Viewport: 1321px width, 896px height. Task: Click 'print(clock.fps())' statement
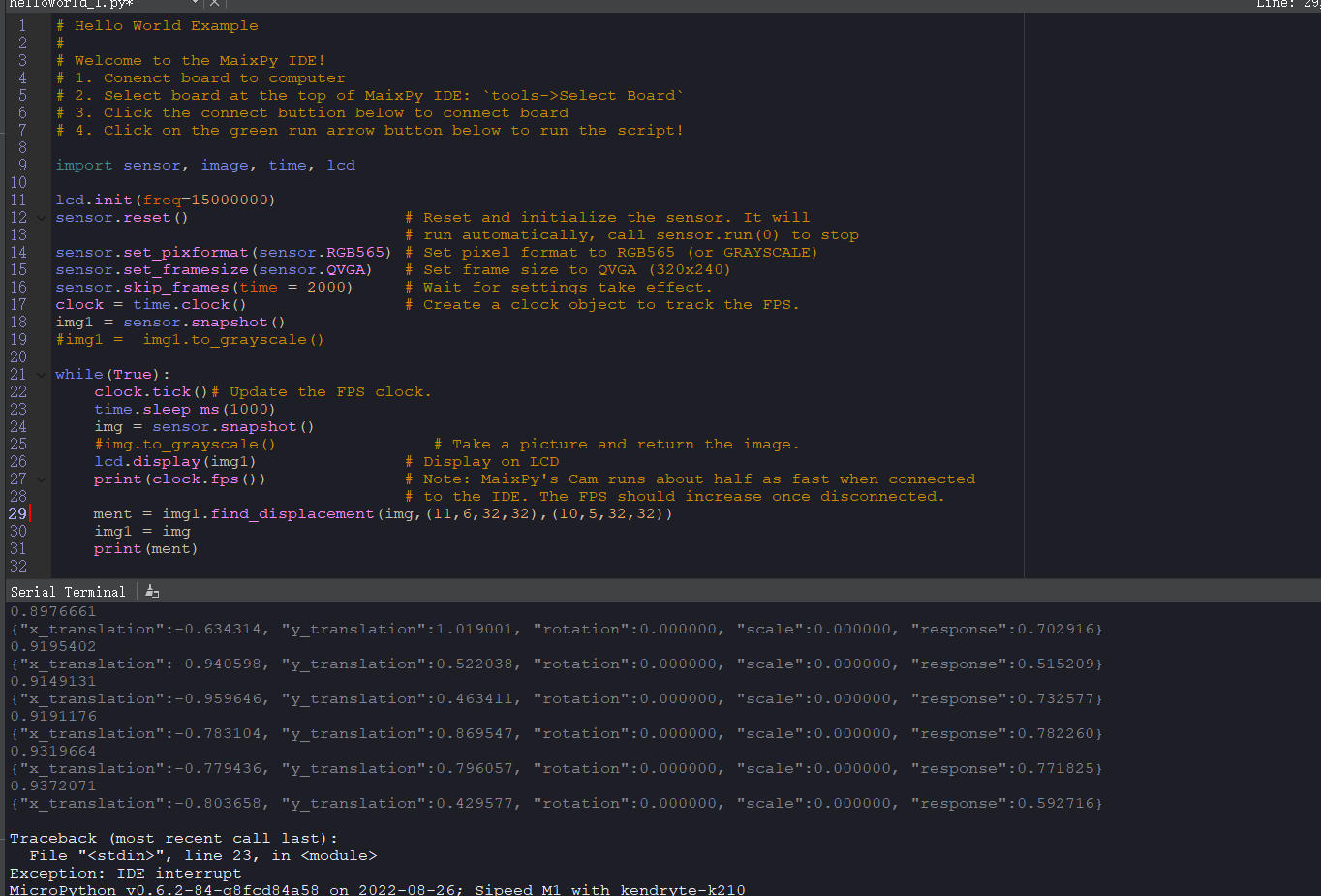point(180,479)
